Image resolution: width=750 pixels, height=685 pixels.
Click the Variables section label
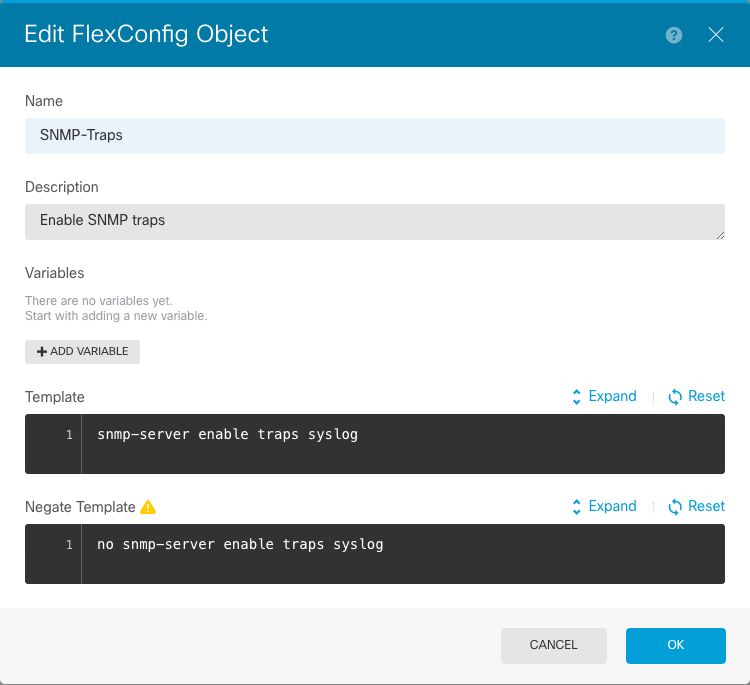pyautogui.click(x=54, y=273)
